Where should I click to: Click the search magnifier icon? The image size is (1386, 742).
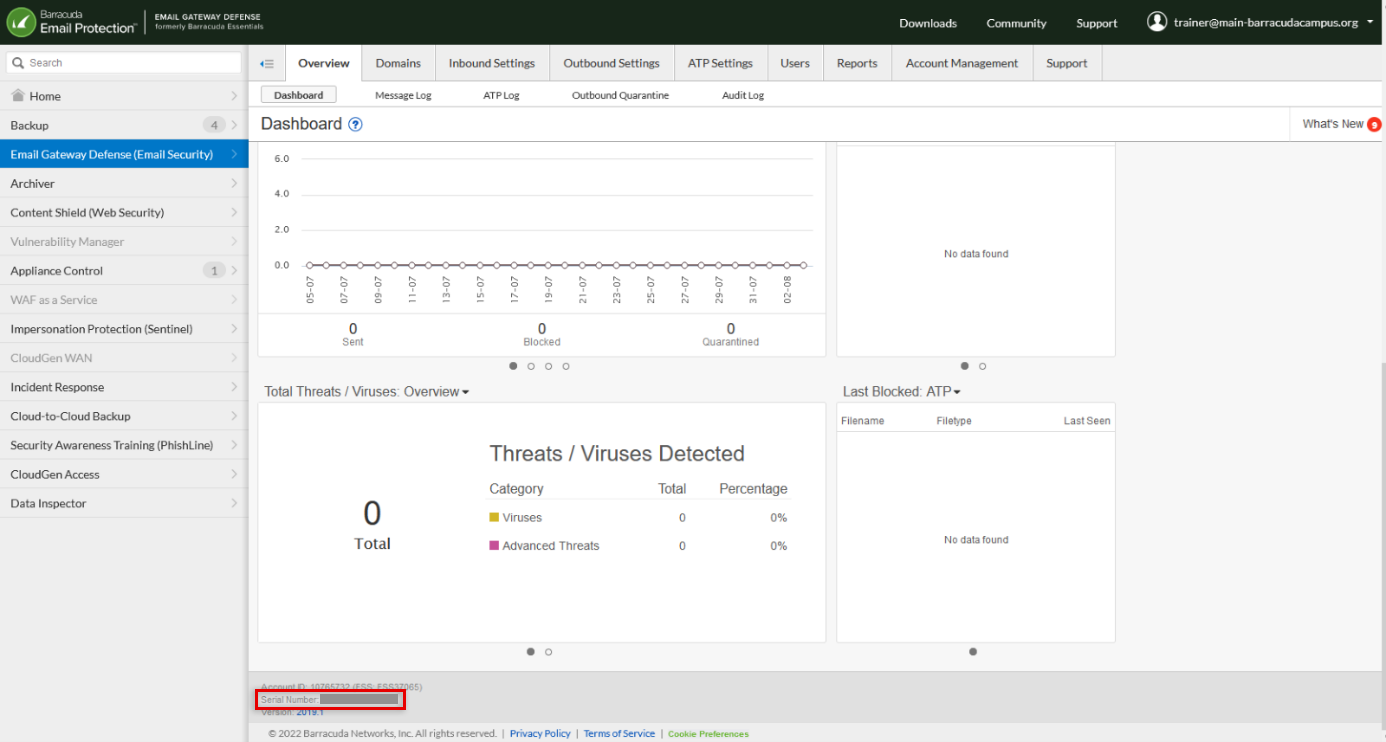(x=18, y=63)
